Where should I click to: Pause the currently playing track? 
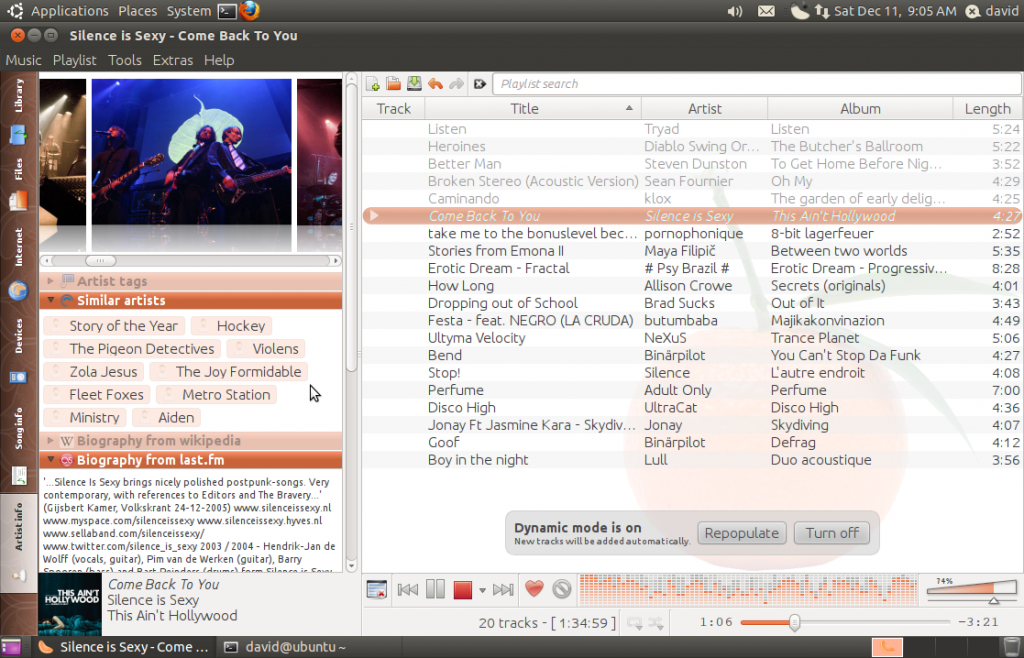(435, 589)
